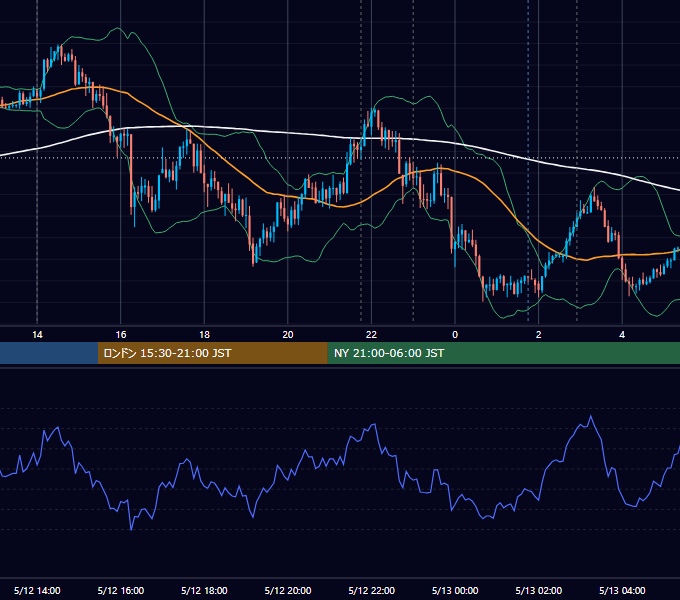Click the NY 21:00-06:00 JST session bar
Screen dimensions: 680x600
503,353
